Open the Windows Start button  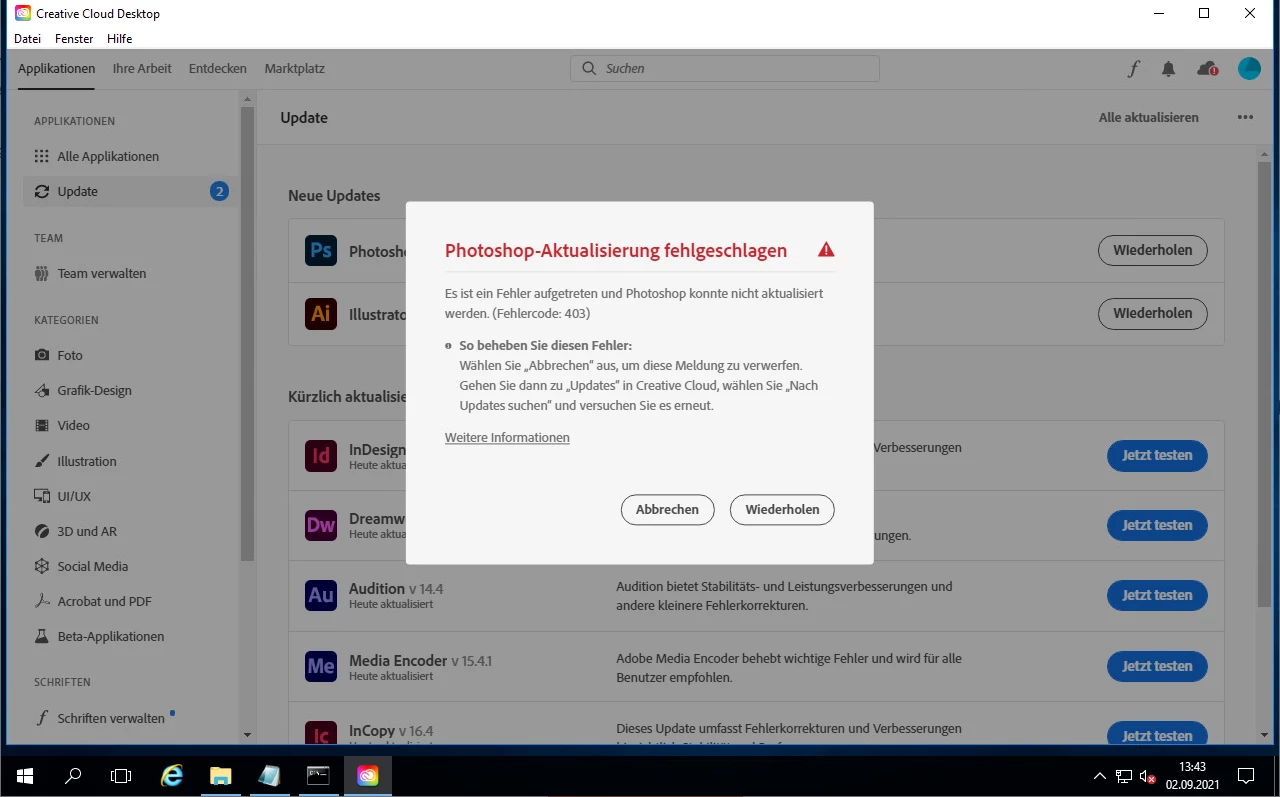point(24,775)
